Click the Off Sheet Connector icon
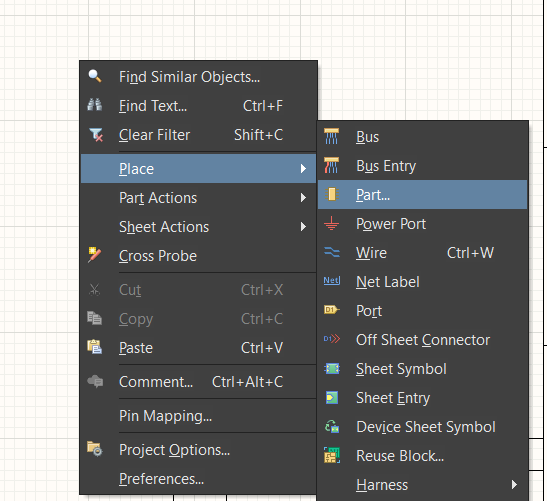The height and width of the screenshot is (501, 547). [332, 339]
